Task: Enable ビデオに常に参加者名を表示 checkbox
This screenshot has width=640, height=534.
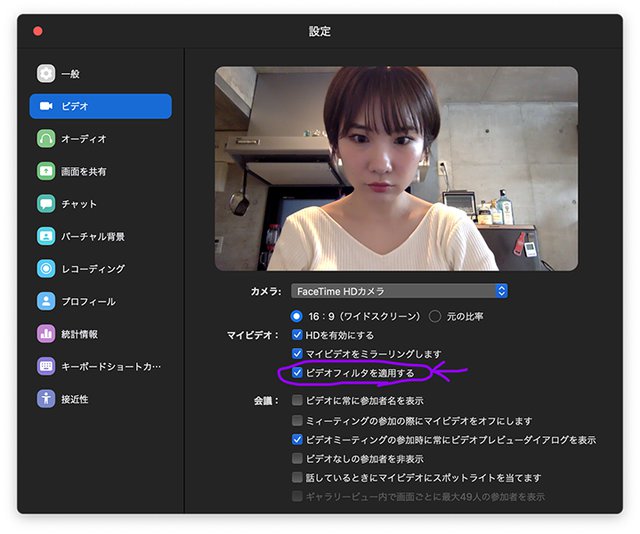Action: point(297,400)
